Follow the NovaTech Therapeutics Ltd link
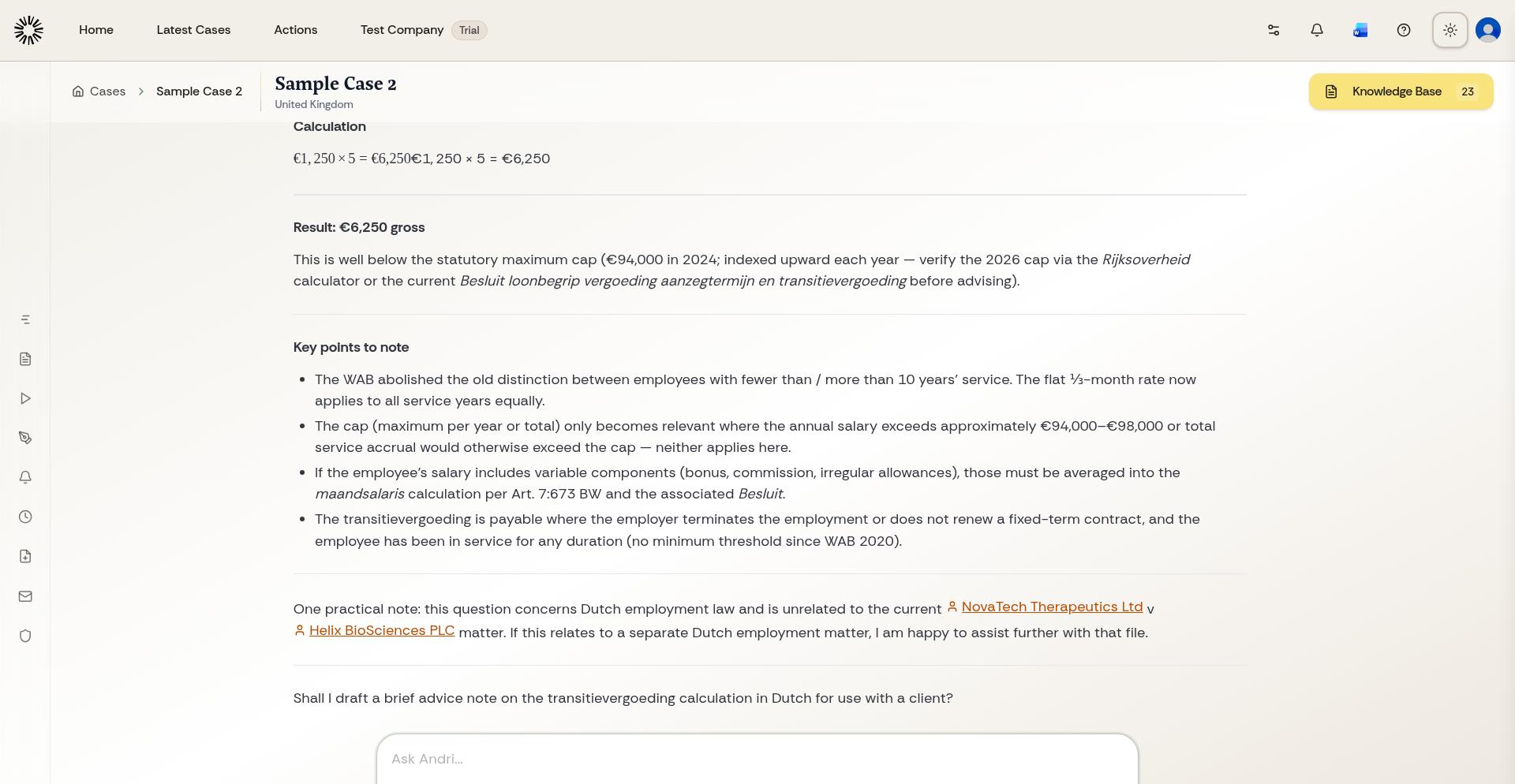This screenshot has width=1515, height=784. [x=1051, y=607]
